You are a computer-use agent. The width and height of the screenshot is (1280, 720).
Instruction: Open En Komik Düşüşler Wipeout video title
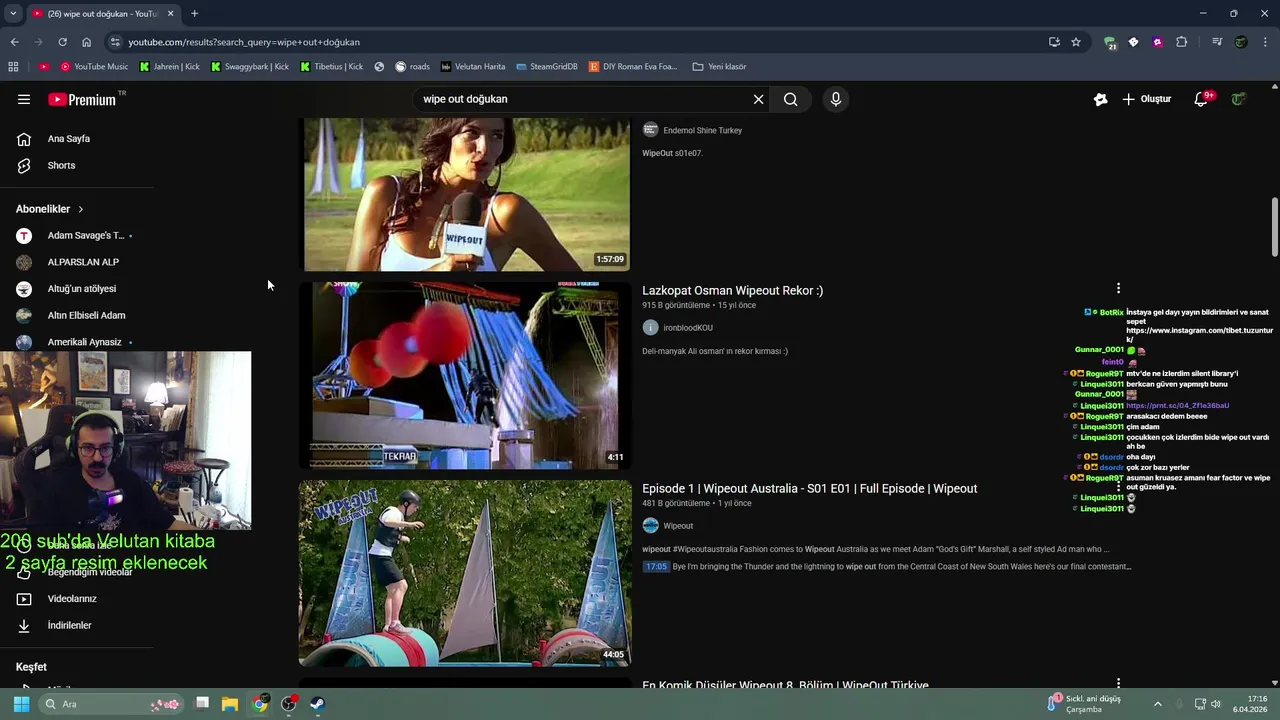point(785,685)
